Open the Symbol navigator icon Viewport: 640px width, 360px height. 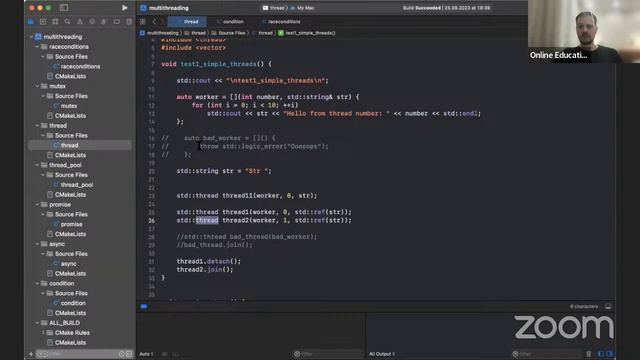tap(55, 22)
